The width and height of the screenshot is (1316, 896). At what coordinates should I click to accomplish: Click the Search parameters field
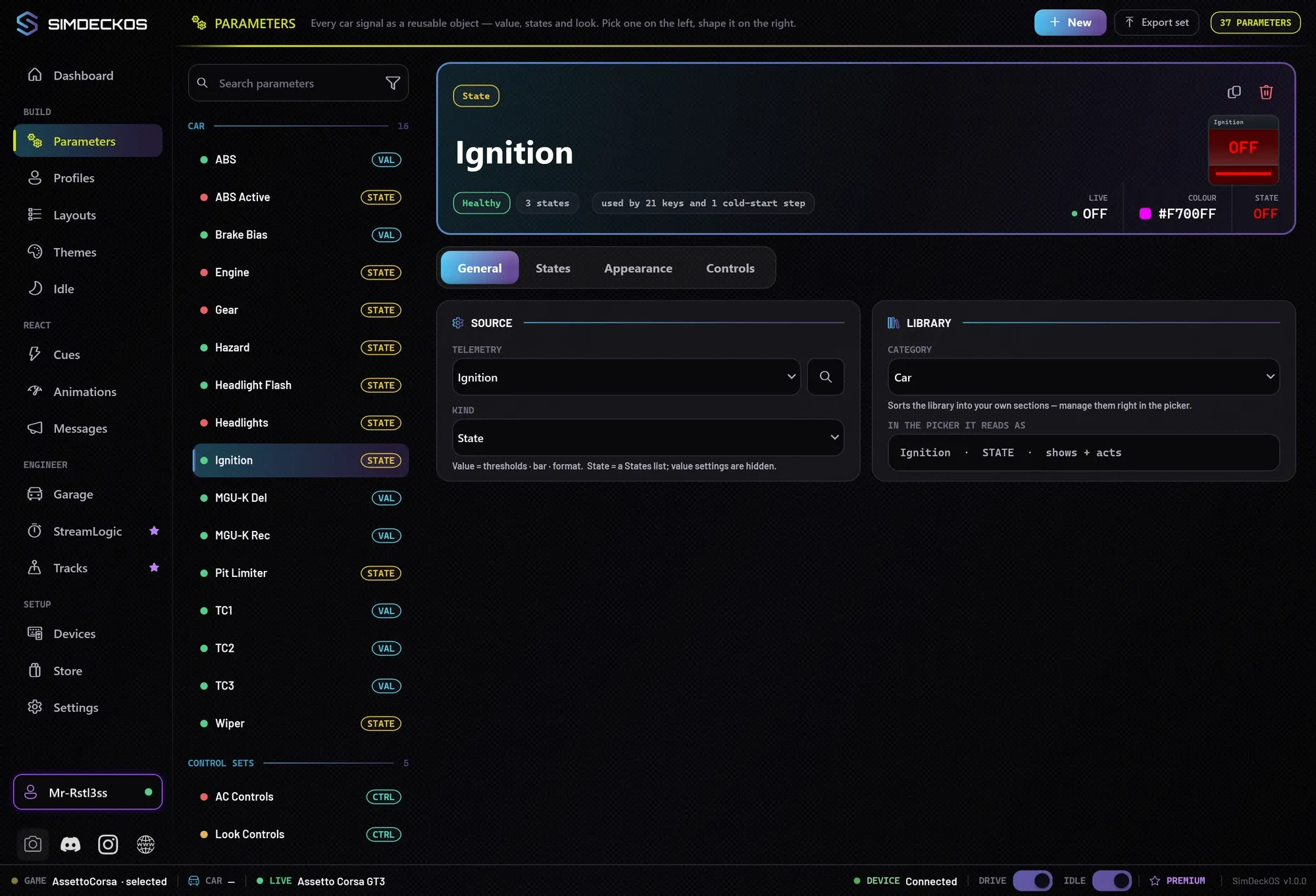tap(298, 83)
